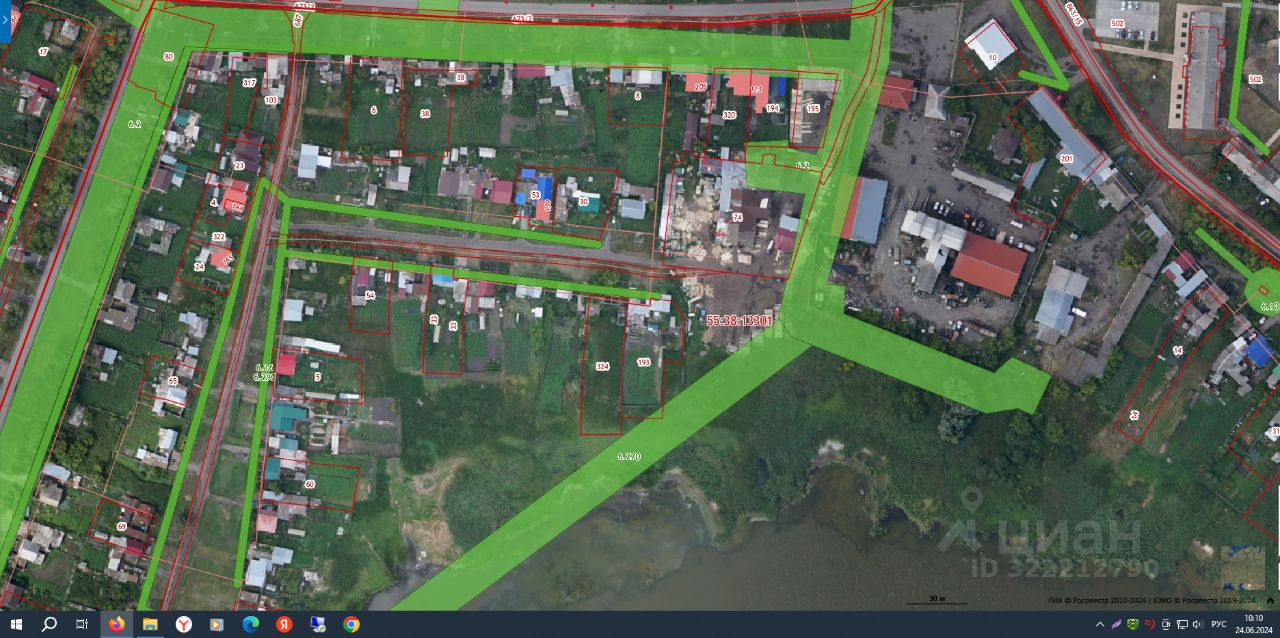
Task: Open red Yandex icon in taskbar
Action: (284, 624)
